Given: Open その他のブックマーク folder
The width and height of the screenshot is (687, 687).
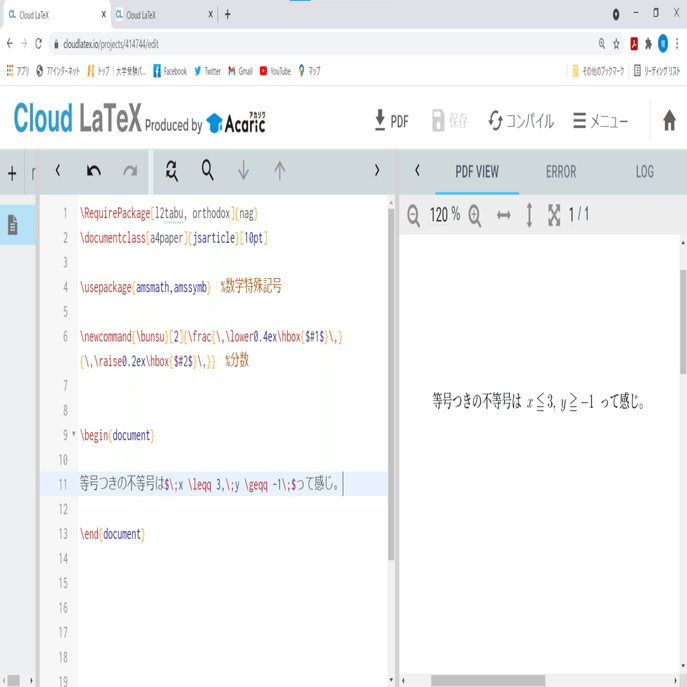Looking at the screenshot, I should pyautogui.click(x=598, y=71).
